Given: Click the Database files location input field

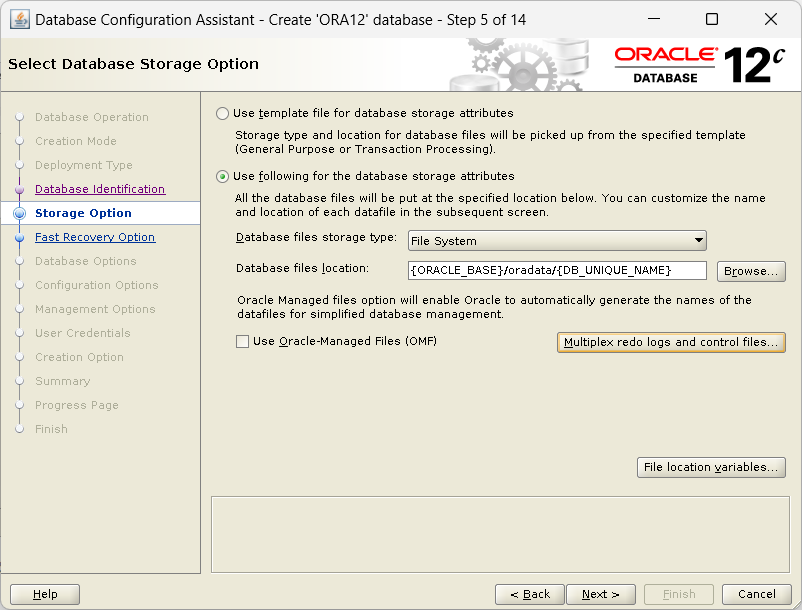Looking at the screenshot, I should coord(557,270).
